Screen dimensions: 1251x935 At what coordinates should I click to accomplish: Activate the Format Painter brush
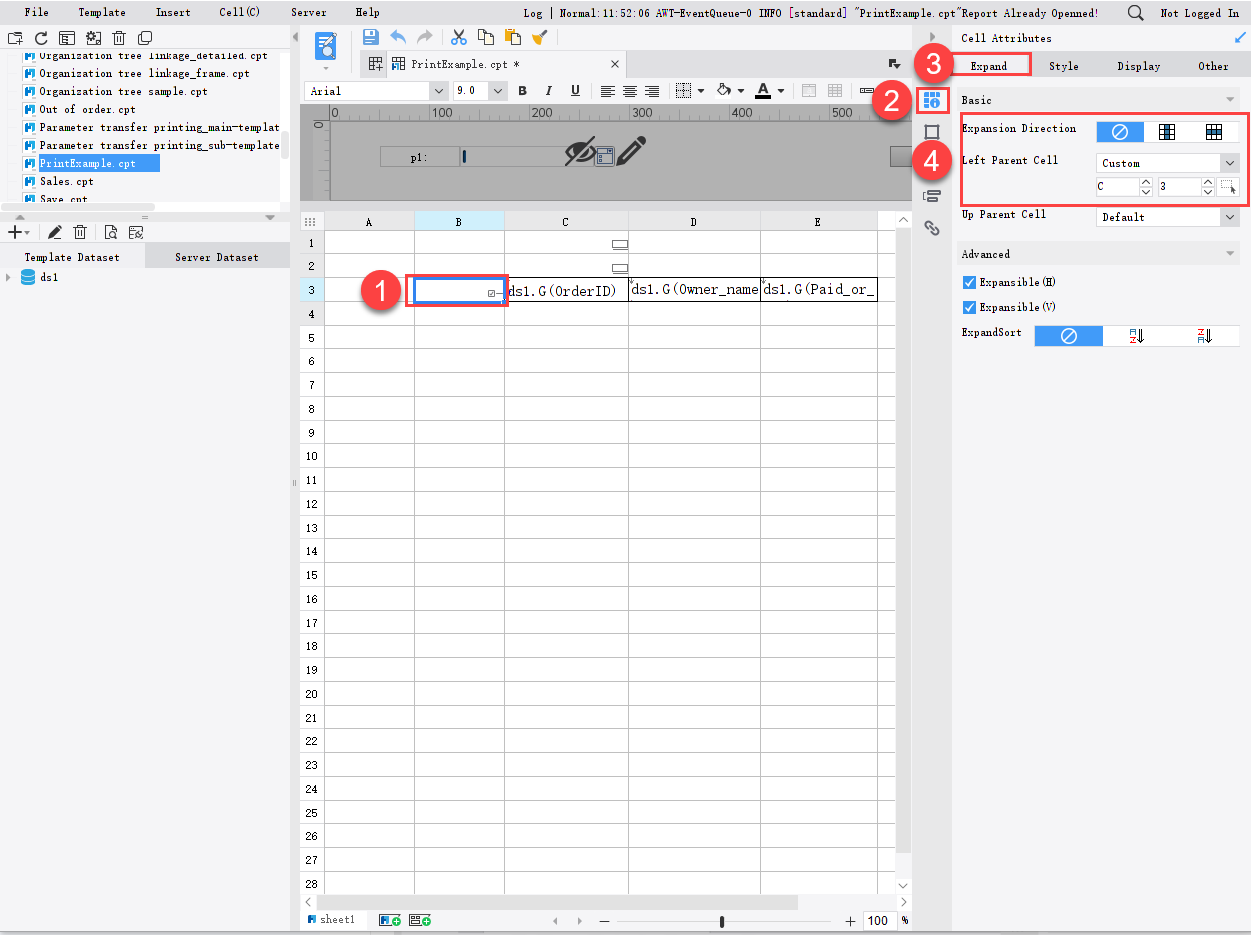(541, 36)
